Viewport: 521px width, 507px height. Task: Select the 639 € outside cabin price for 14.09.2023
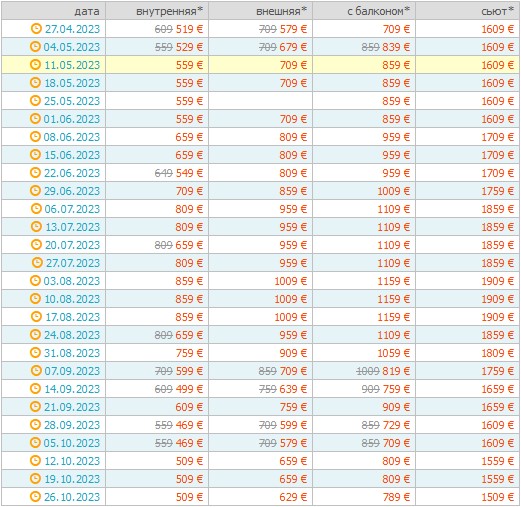point(293,389)
